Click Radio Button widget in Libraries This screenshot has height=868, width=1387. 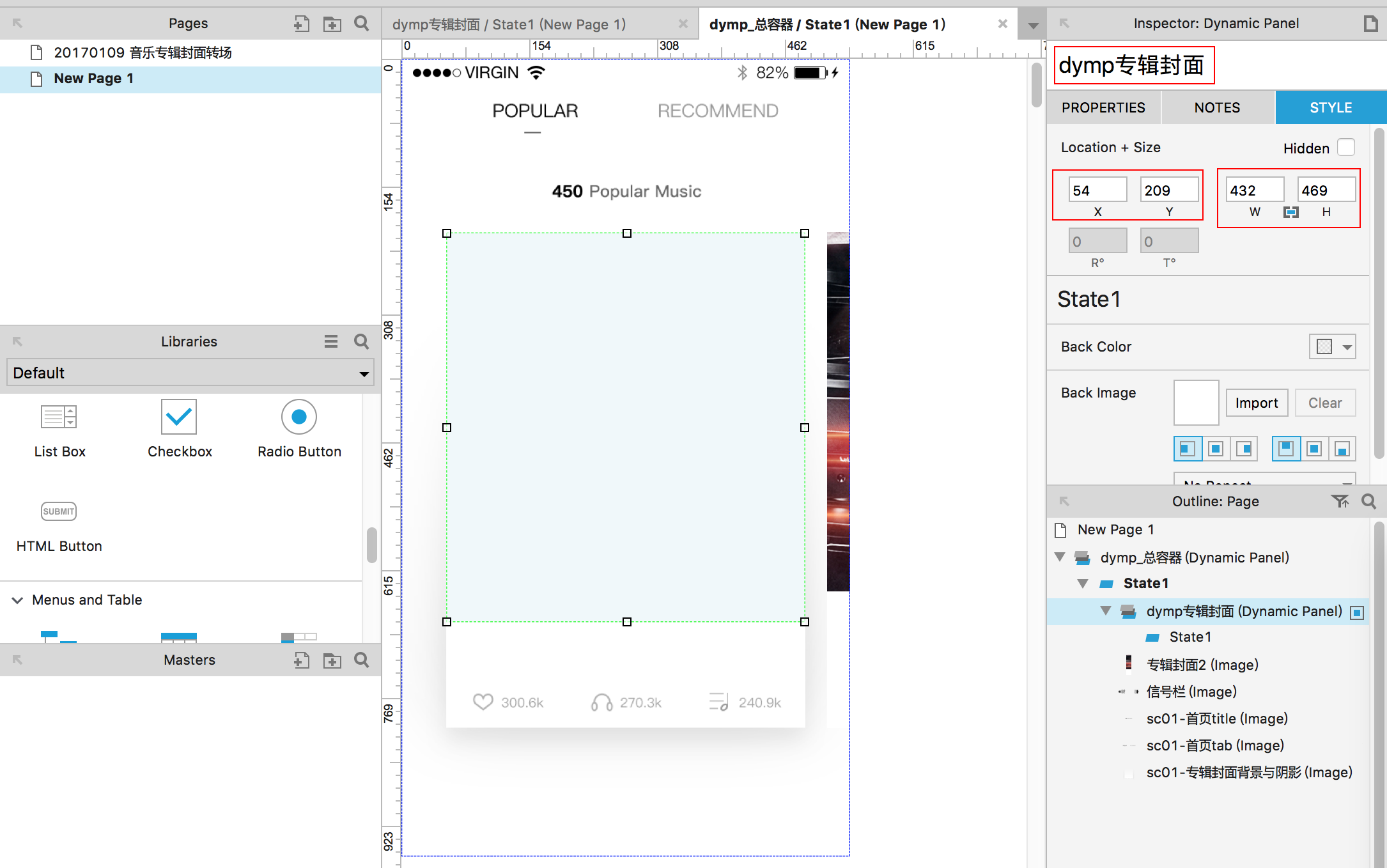coord(298,417)
